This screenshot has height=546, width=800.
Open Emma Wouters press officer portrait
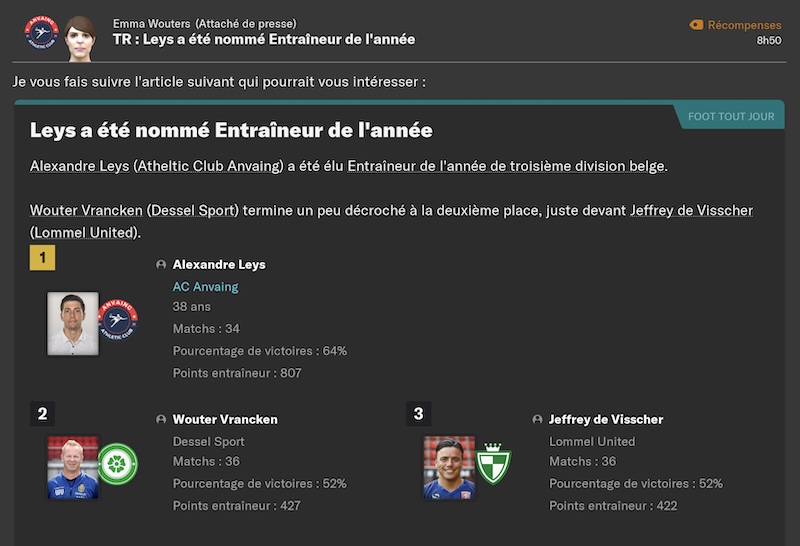click(80, 39)
